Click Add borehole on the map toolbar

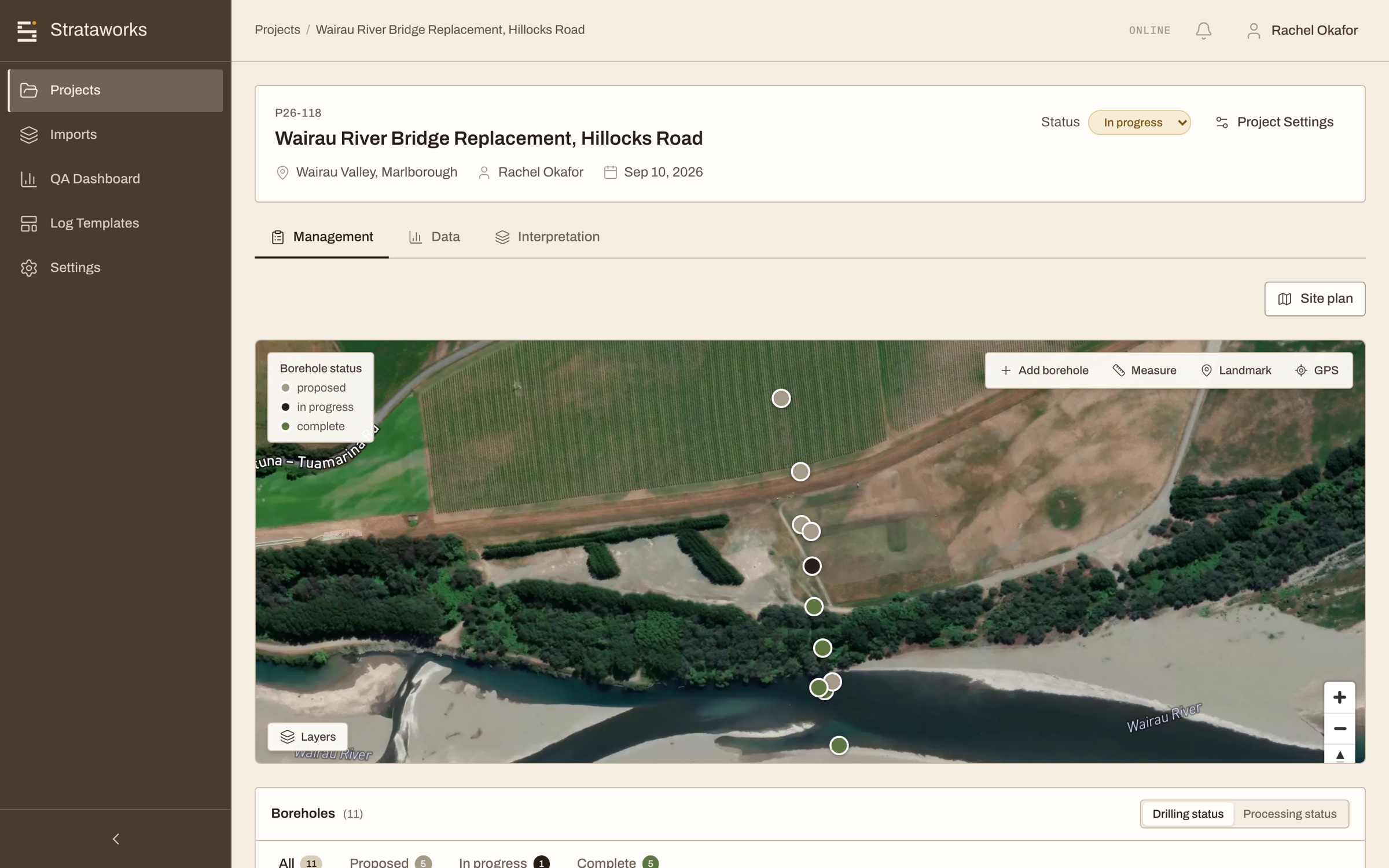coord(1045,371)
